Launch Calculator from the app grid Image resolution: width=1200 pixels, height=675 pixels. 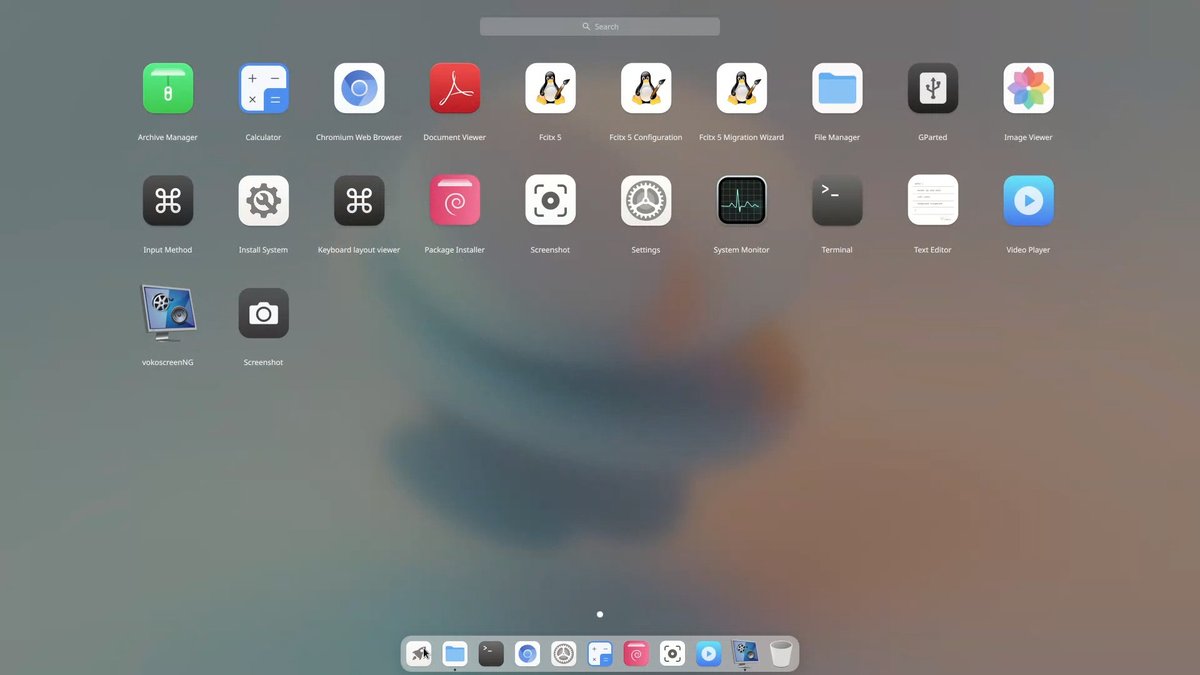tap(263, 89)
